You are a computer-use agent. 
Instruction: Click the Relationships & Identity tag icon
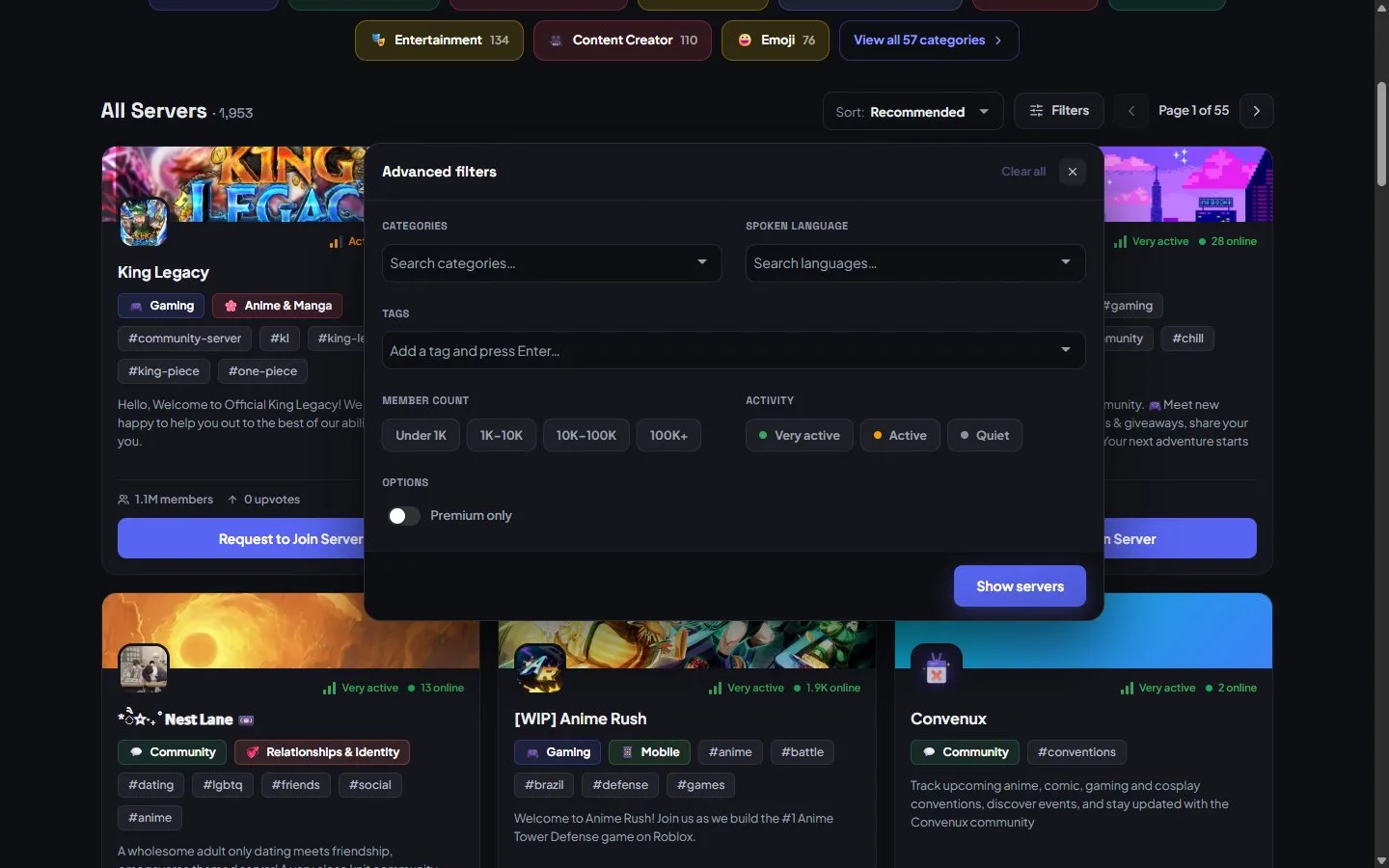tap(253, 752)
